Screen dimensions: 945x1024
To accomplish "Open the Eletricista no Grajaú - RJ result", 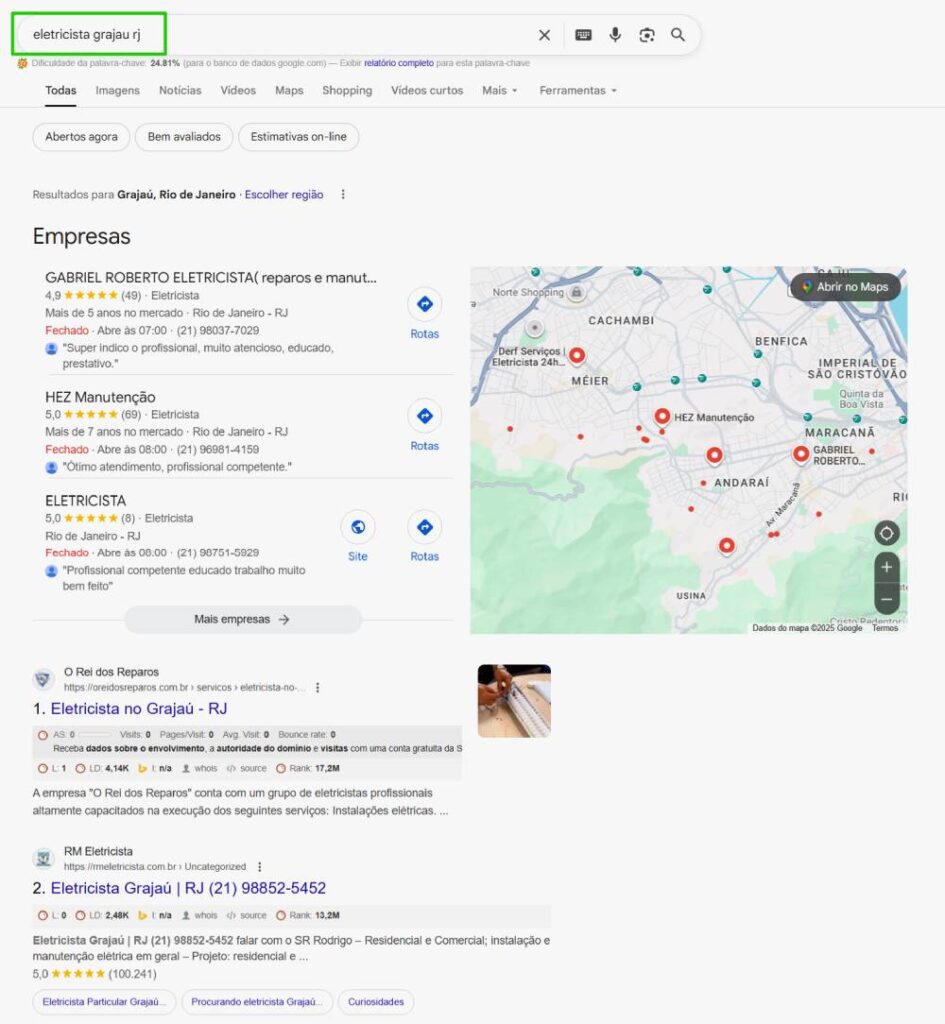I will click(138, 709).
